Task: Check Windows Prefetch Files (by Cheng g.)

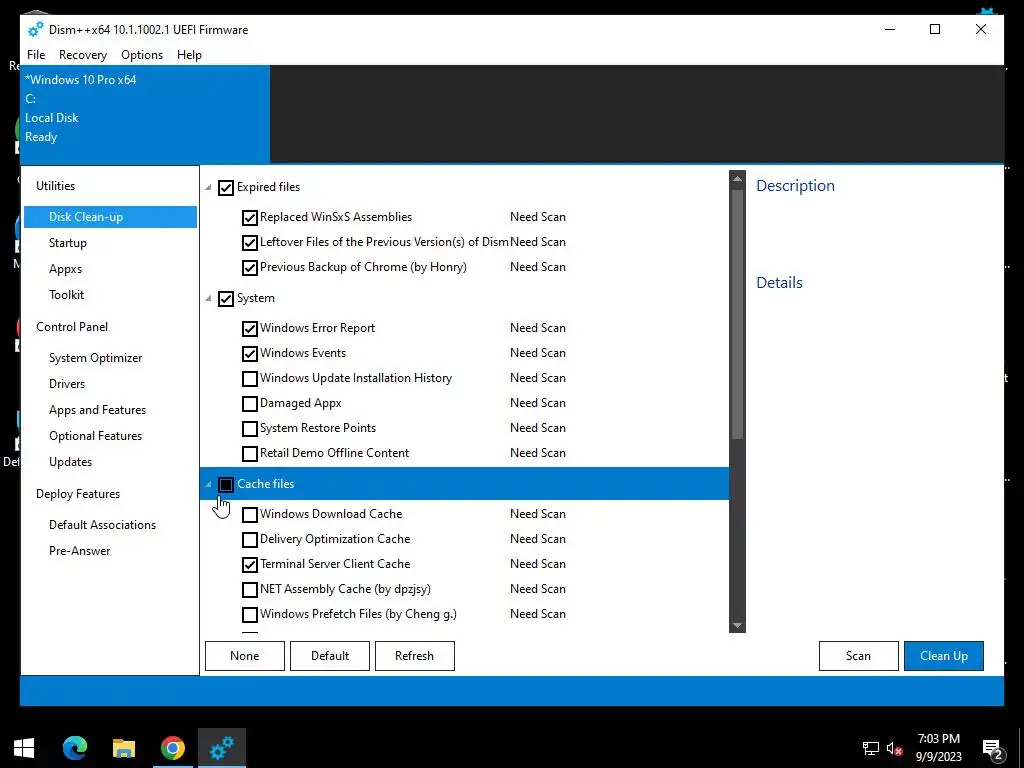Action: [x=249, y=615]
